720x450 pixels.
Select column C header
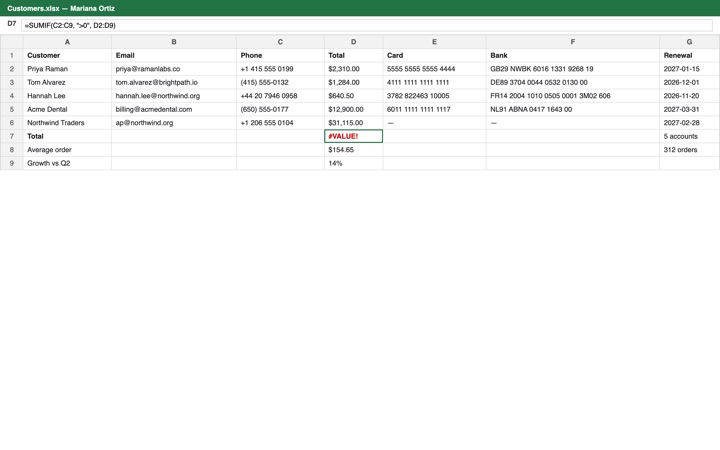click(280, 42)
